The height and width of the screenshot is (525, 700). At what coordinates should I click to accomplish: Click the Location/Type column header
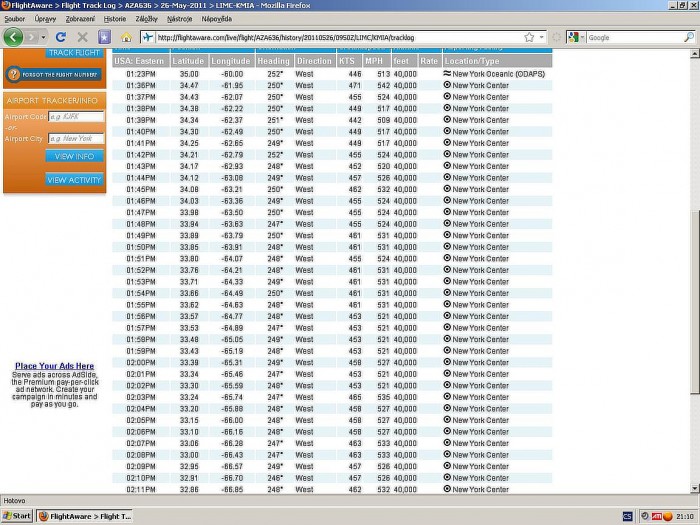coord(497,61)
